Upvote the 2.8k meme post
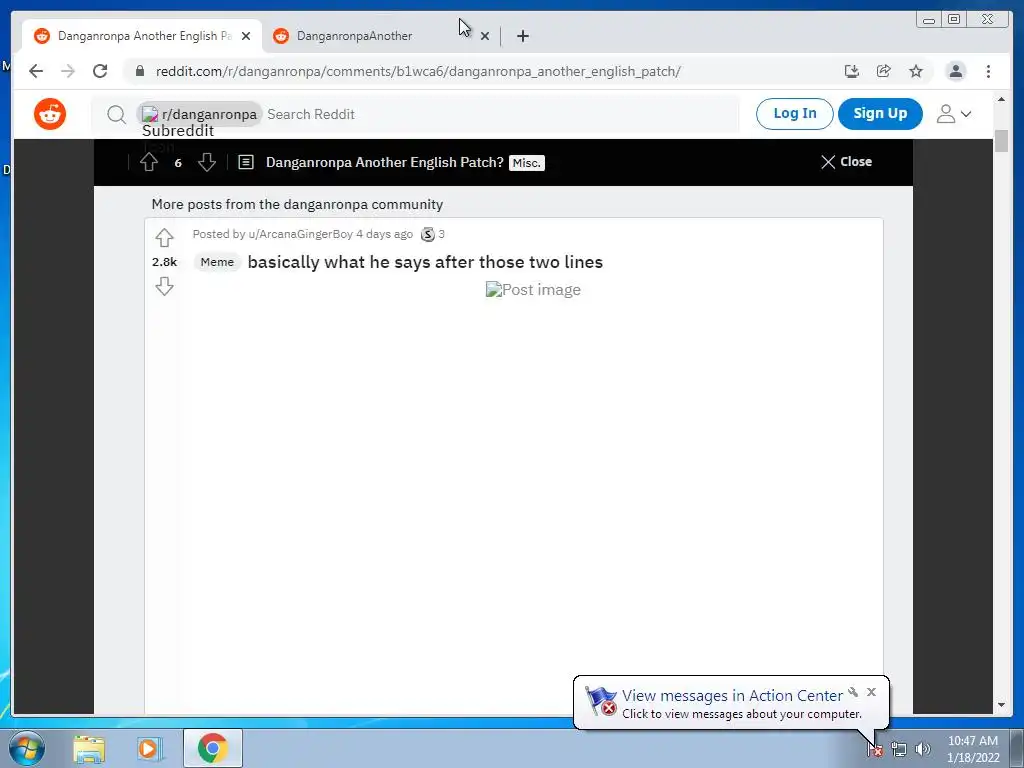The width and height of the screenshot is (1024, 768). [165, 238]
